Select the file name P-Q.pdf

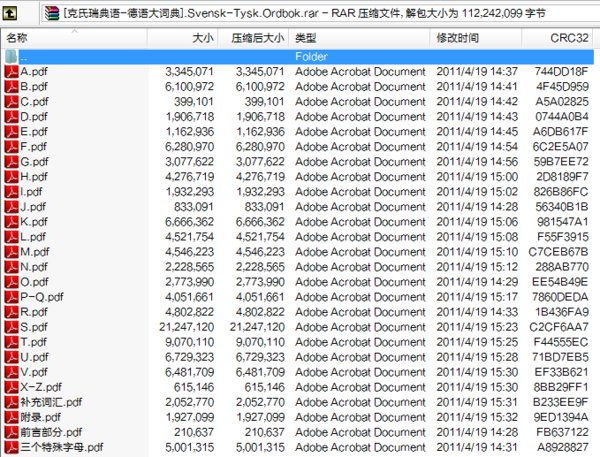coord(42,297)
